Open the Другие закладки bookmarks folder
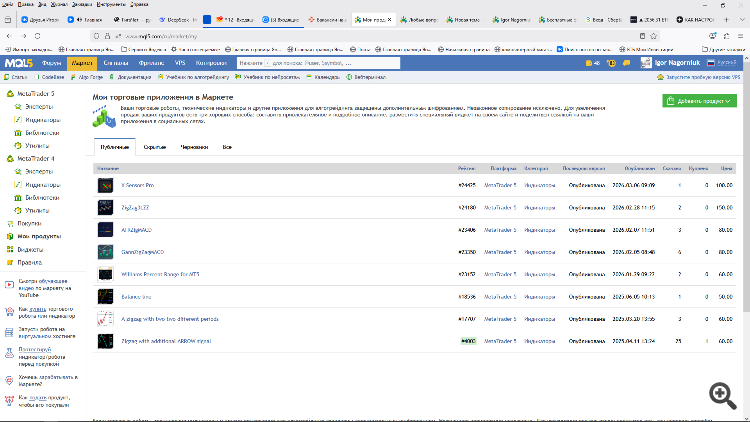 723,49
